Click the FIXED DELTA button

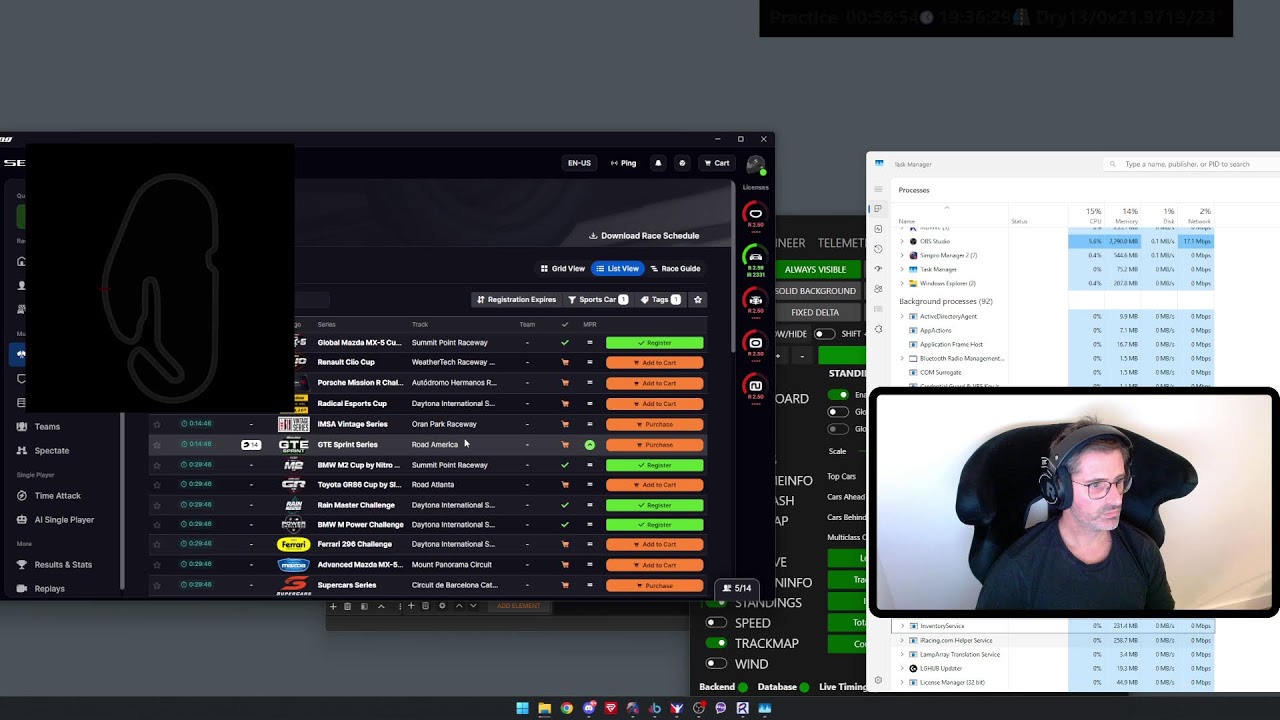coord(816,313)
